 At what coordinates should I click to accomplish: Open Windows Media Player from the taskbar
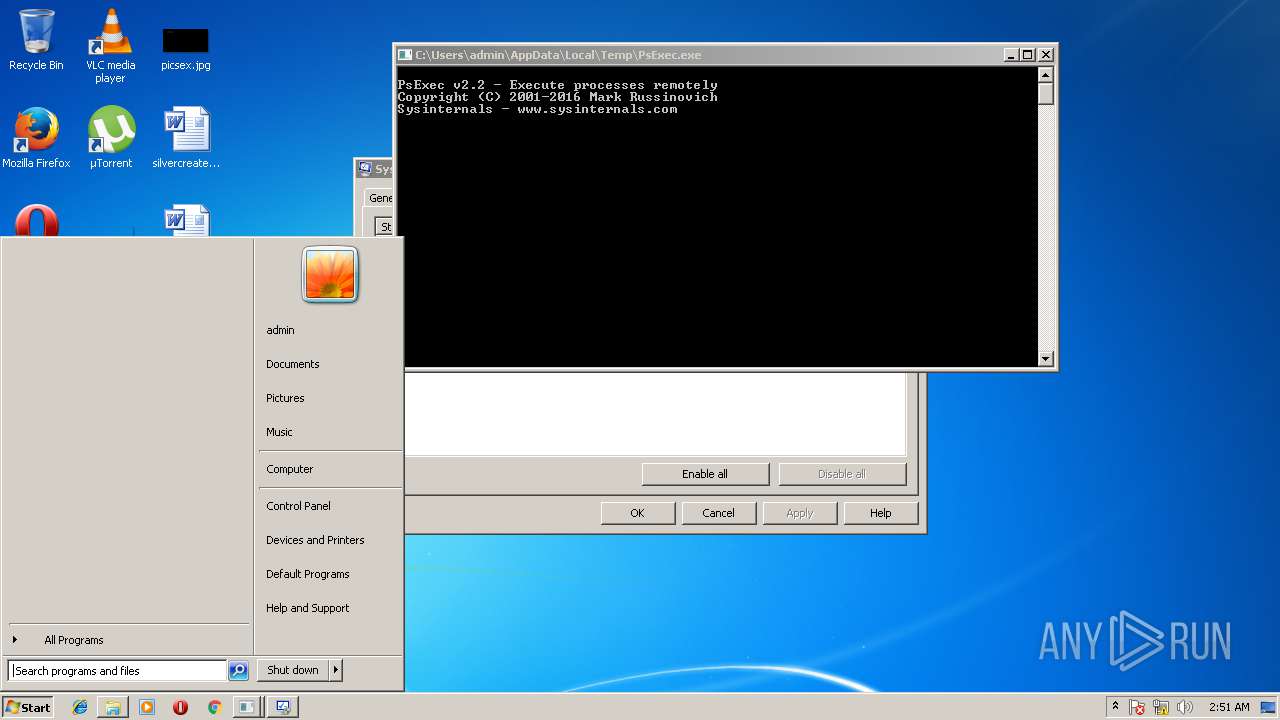147,707
